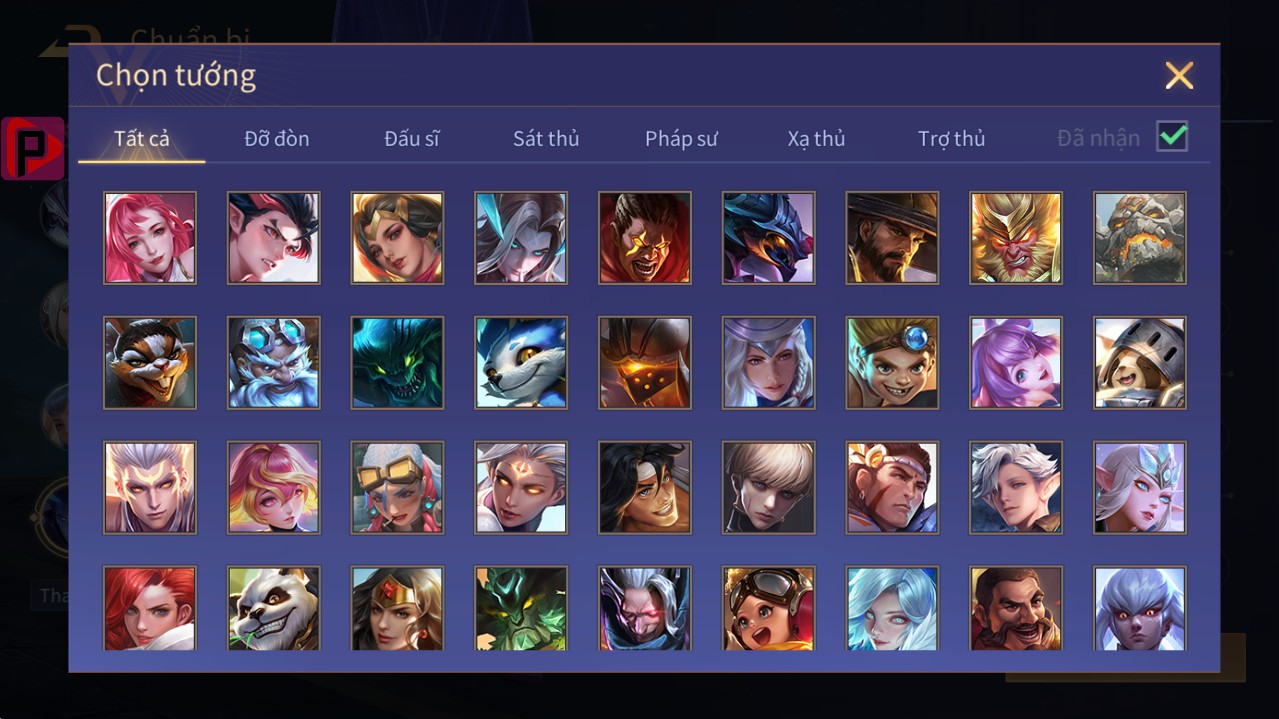Toggle the Đã nhận checkbox
Screen dimensions: 1279x719
click(1172, 137)
